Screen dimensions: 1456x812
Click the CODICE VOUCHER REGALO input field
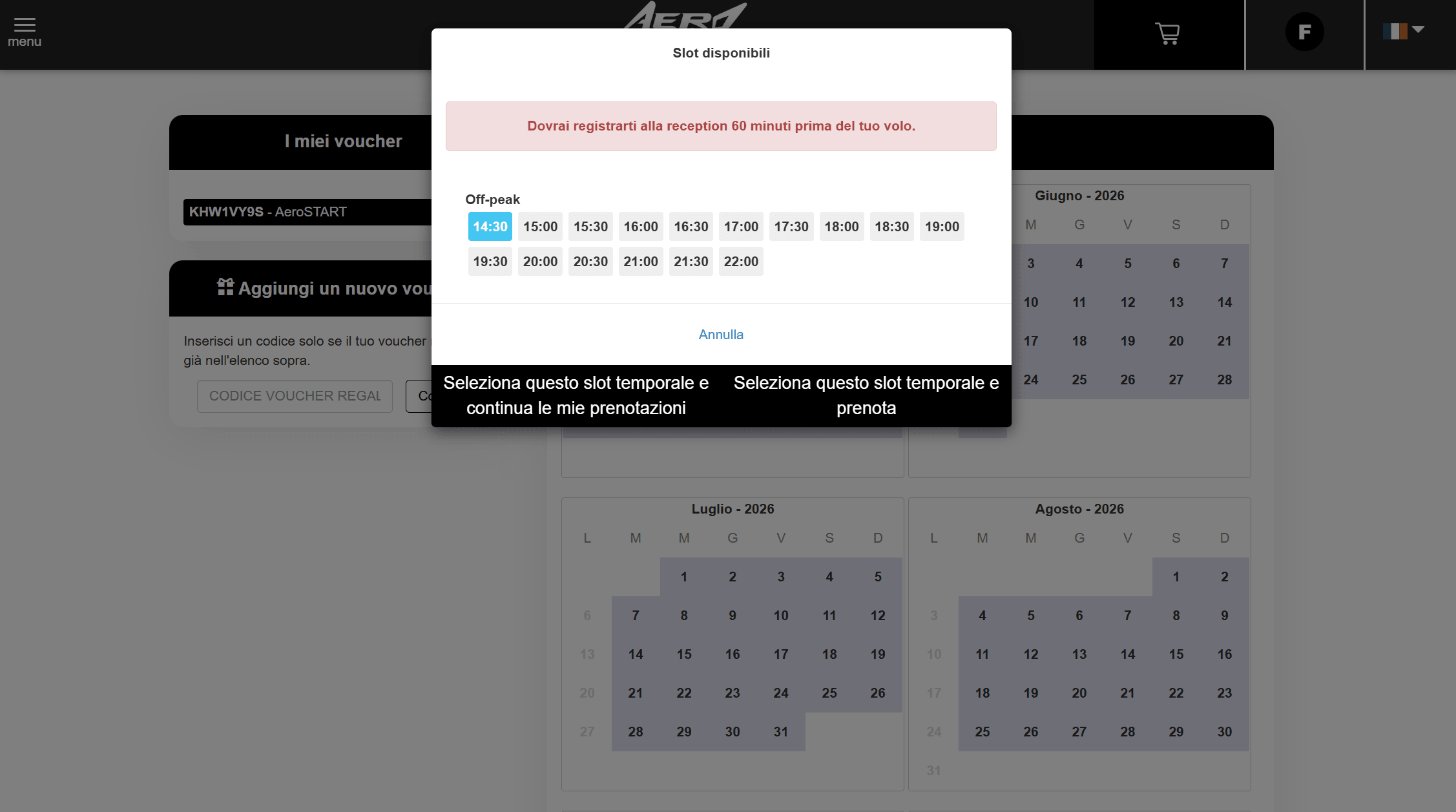coord(295,396)
